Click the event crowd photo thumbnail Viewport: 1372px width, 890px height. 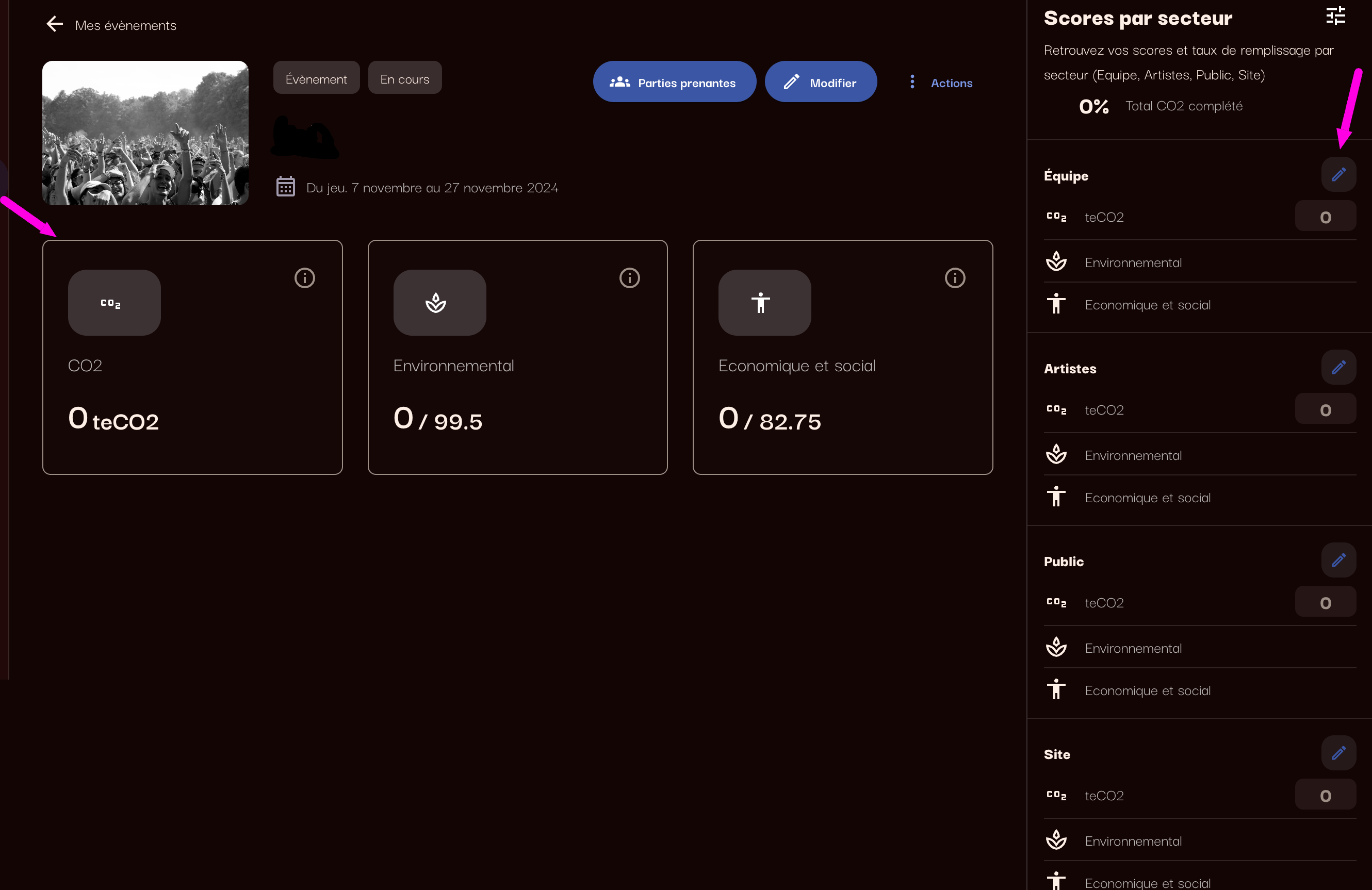pyautogui.click(x=145, y=133)
